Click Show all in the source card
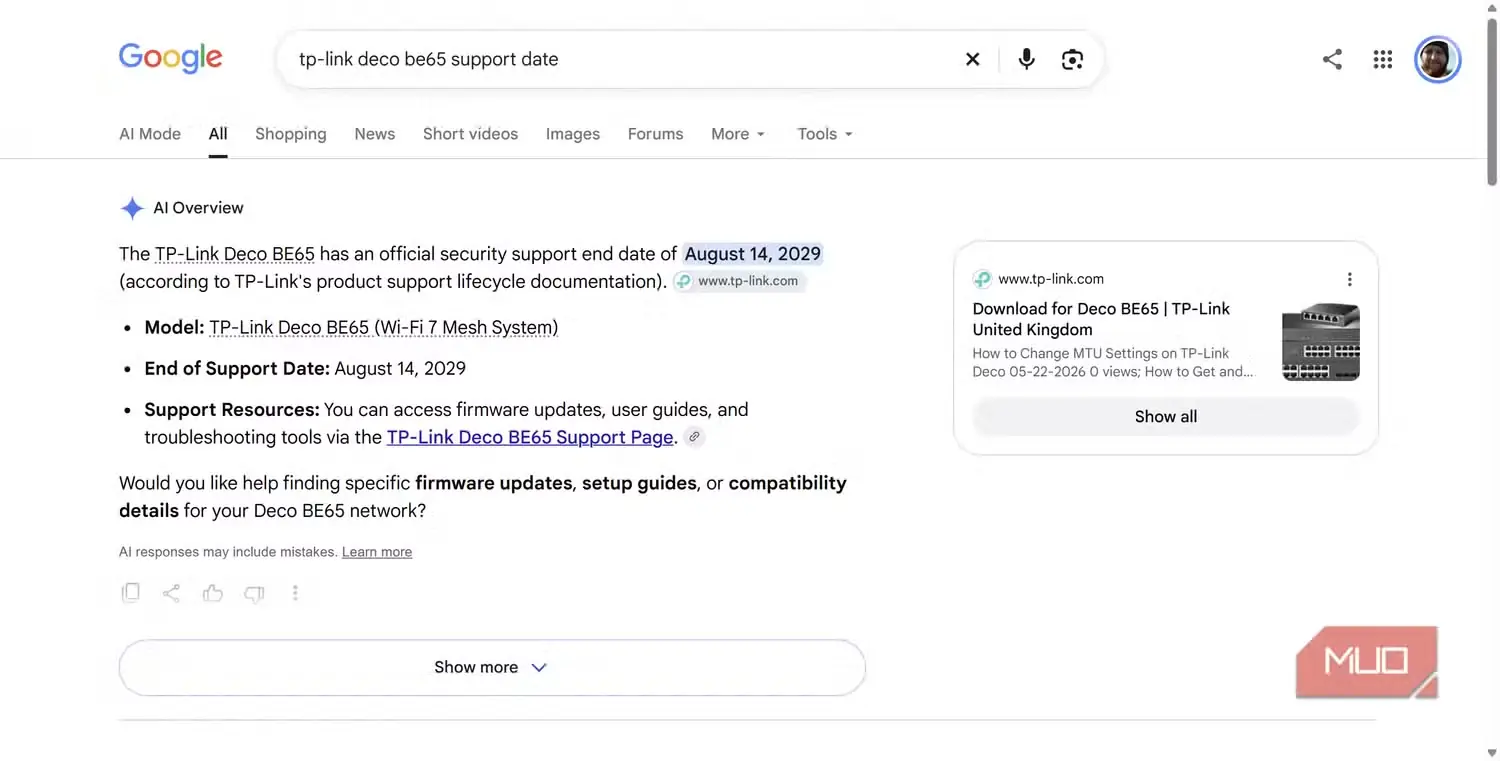Image resolution: width=1500 pixels, height=761 pixels. pos(1166,417)
